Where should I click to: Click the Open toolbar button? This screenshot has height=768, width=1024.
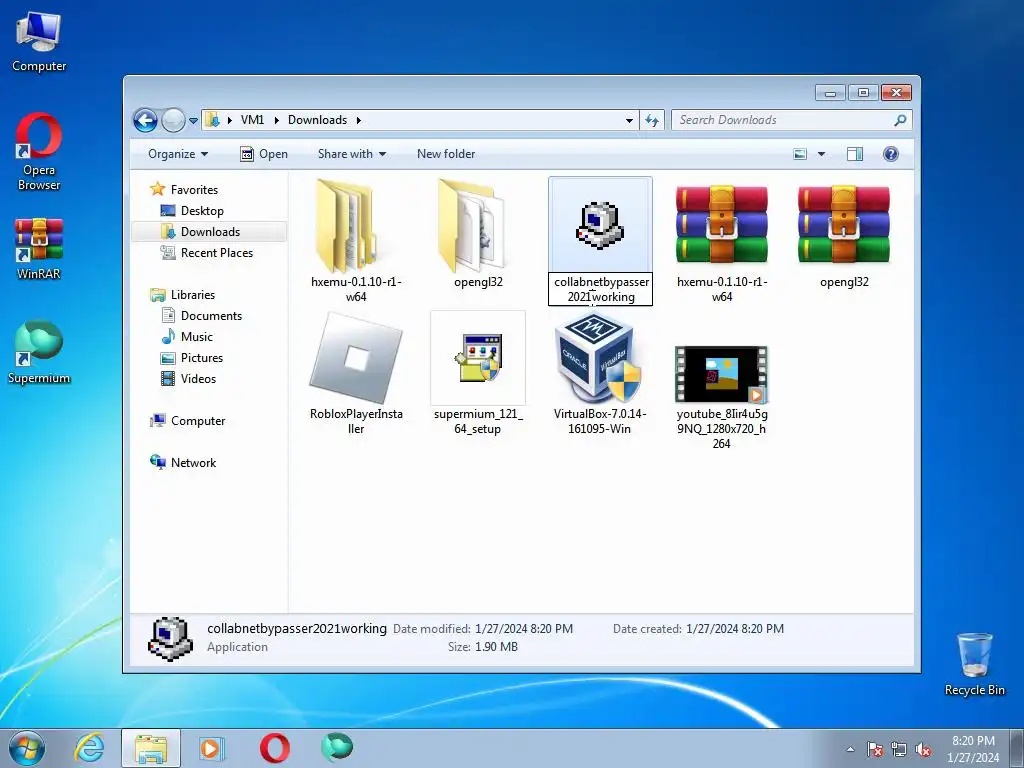[264, 154]
